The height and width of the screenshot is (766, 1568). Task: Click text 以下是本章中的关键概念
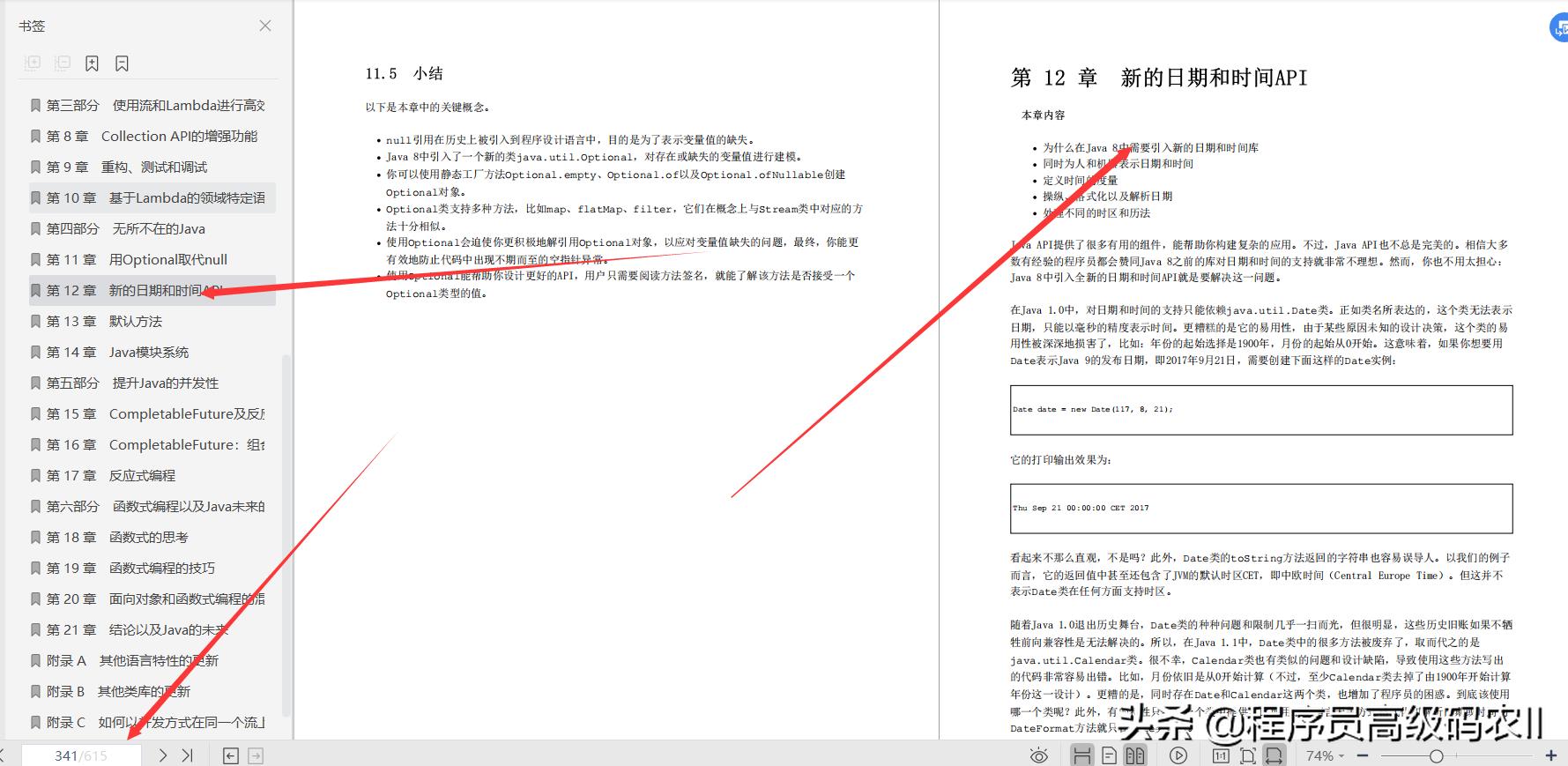coord(427,108)
